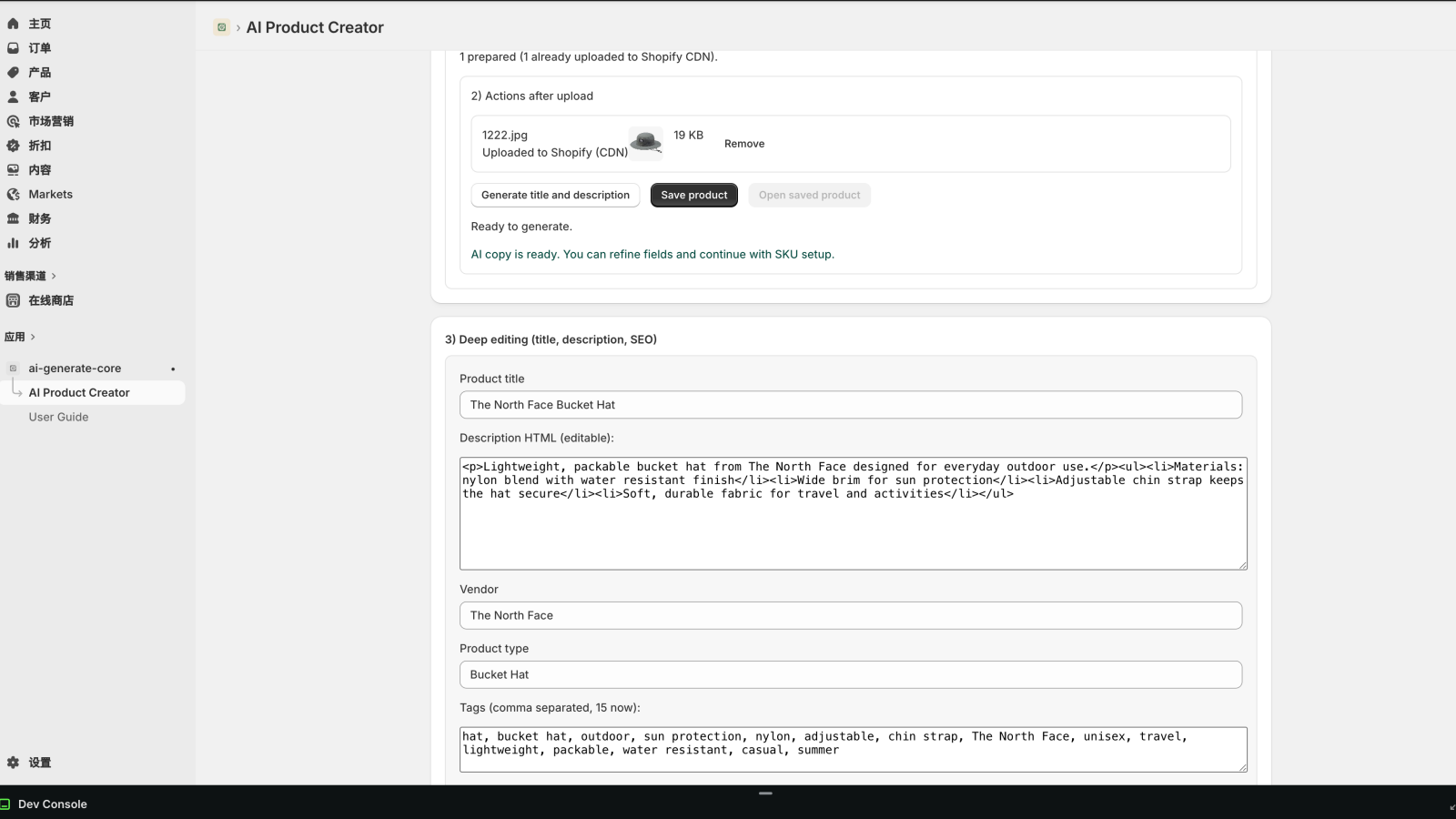Image resolution: width=1456 pixels, height=819 pixels.
Task: Open the 设置 settings gear icon
Action: click(x=13, y=763)
